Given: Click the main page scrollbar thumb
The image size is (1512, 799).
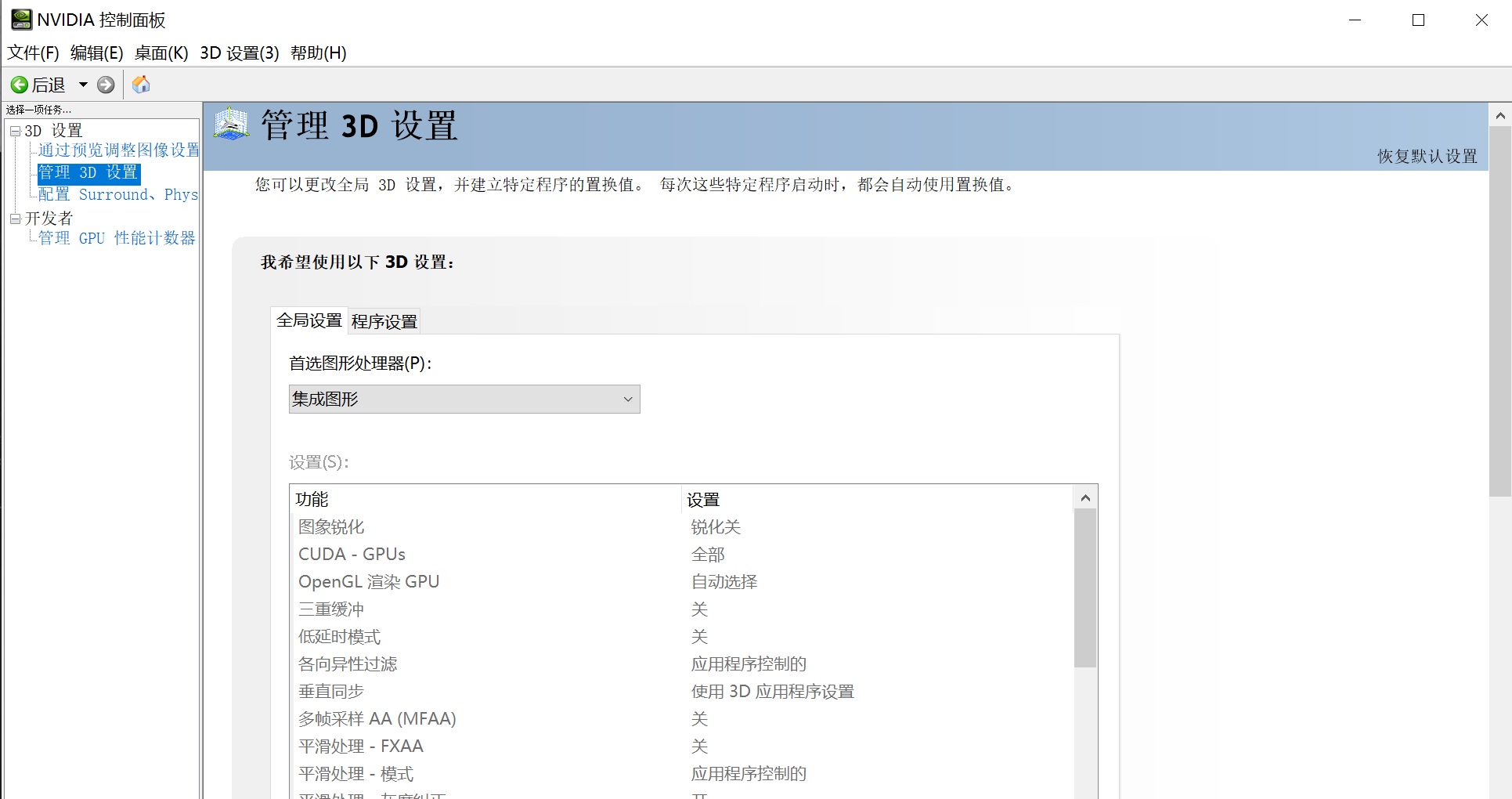Looking at the screenshot, I should tap(1500, 312).
